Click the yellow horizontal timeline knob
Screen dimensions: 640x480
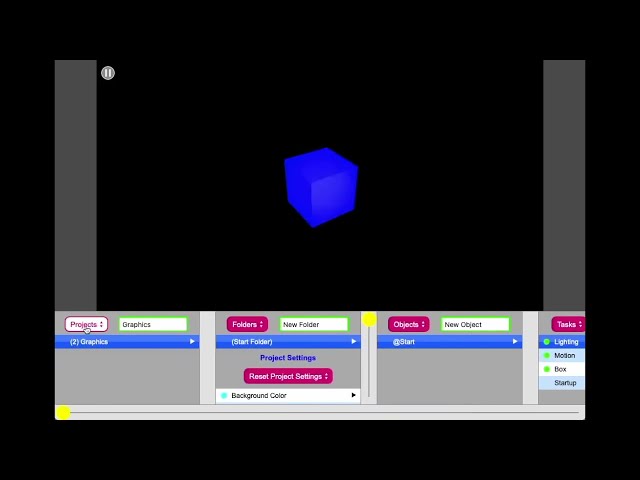click(63, 412)
